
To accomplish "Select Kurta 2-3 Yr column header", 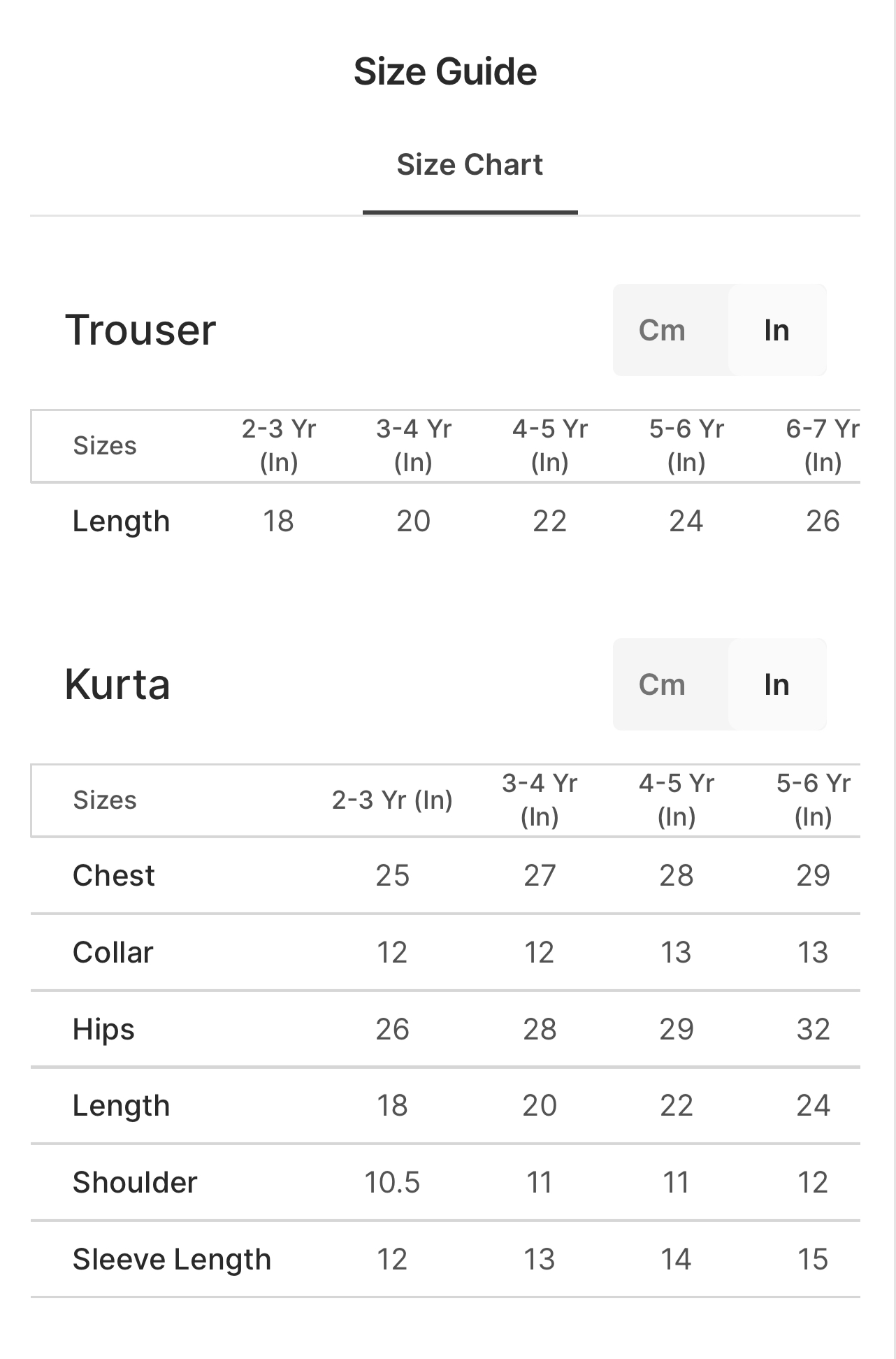I will pyautogui.click(x=392, y=800).
